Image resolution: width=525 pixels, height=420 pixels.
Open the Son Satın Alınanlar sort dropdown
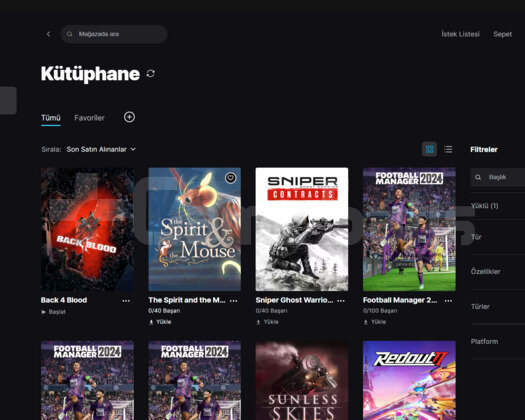(x=101, y=149)
